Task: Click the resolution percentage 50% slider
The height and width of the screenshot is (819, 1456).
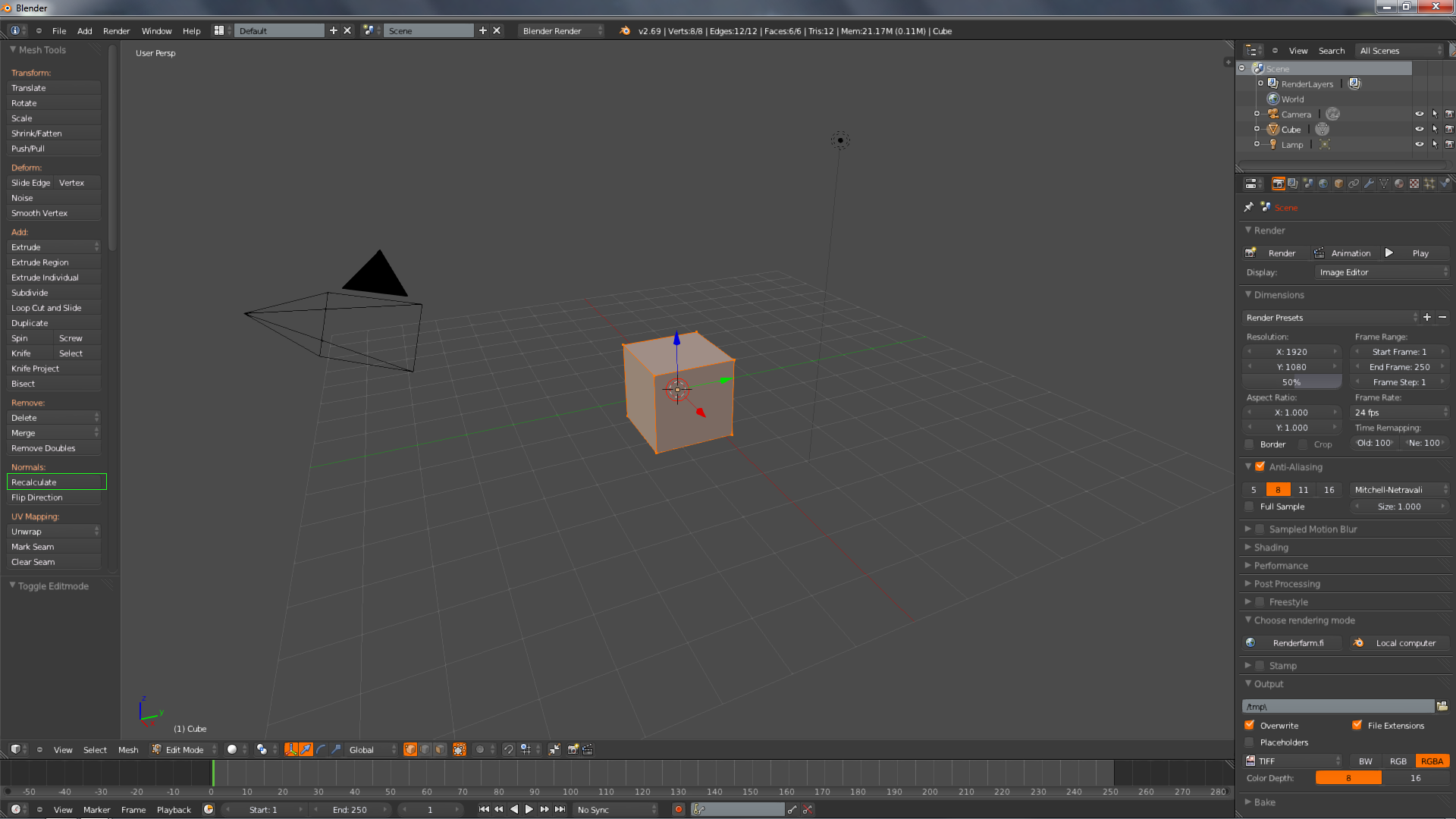Action: click(1291, 381)
